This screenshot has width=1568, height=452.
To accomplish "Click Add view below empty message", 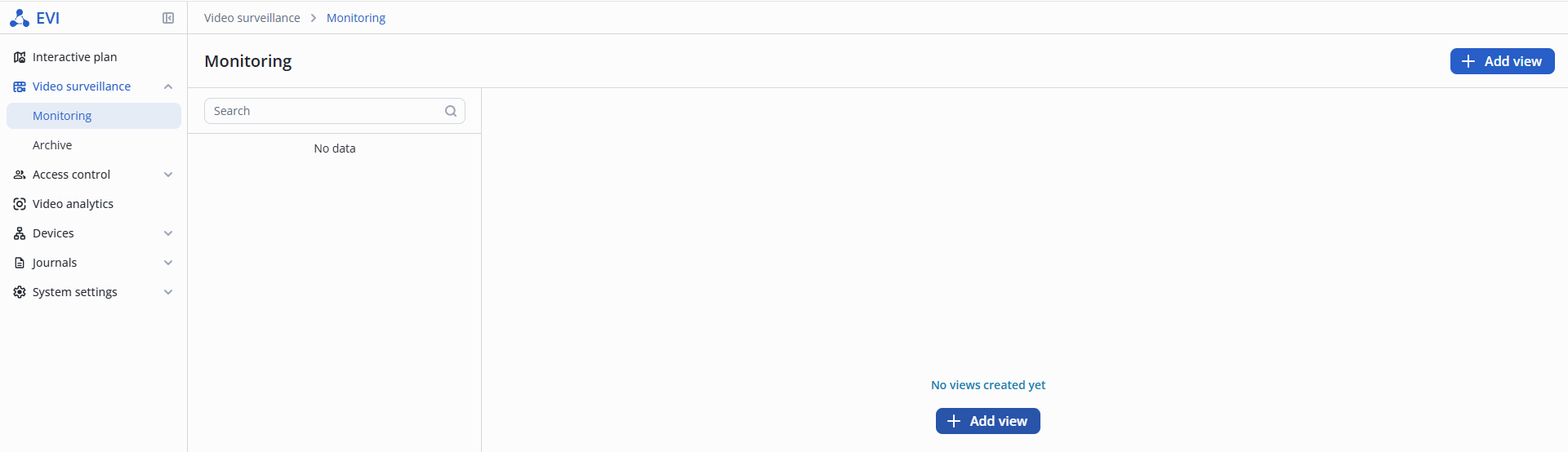I will [x=987, y=421].
